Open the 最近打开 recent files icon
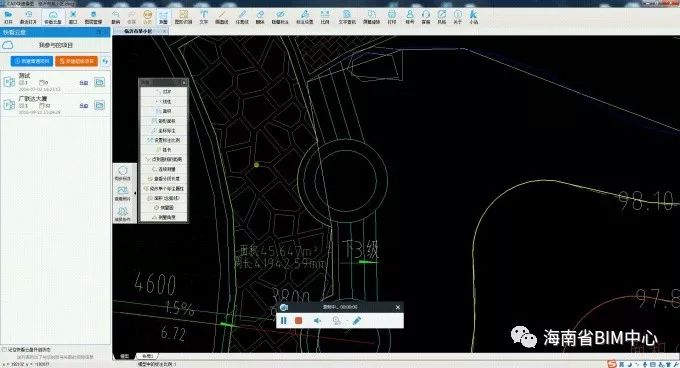The width and height of the screenshot is (680, 368). 28,17
